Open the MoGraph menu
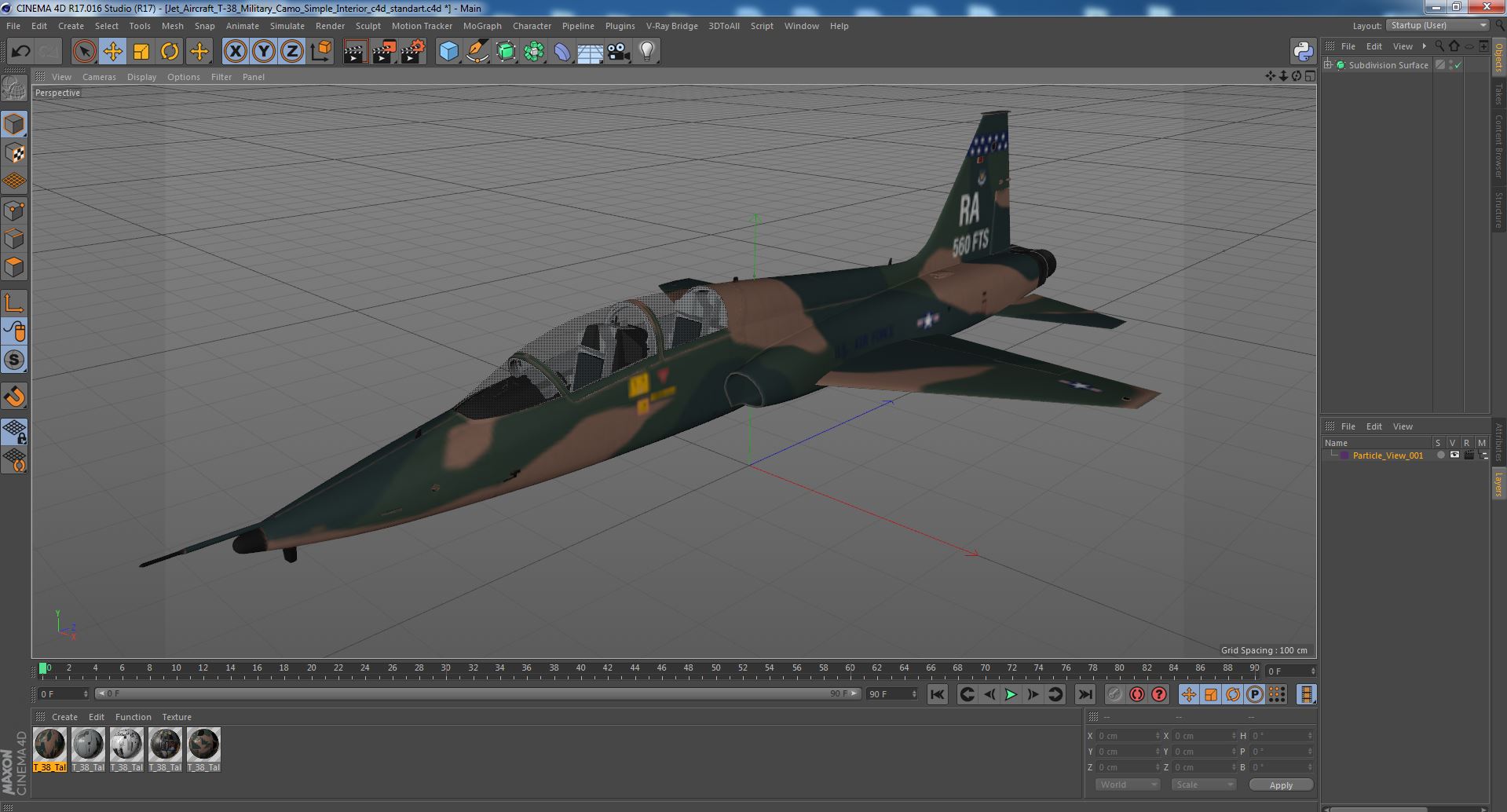Screen dimensions: 1507x812 482,26
